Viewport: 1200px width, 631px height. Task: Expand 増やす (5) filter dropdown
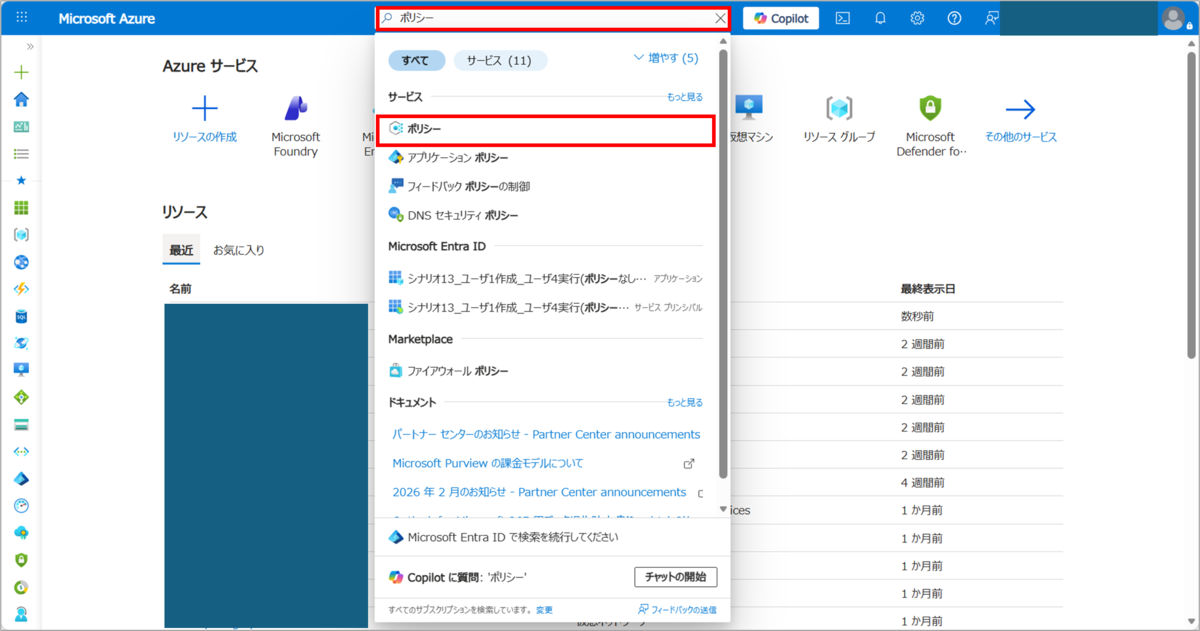pyautogui.click(x=666, y=58)
